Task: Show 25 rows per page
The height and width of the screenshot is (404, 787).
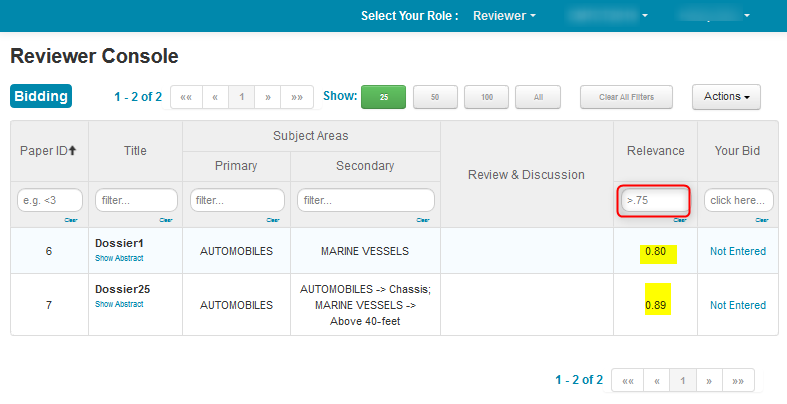Action: pyautogui.click(x=383, y=97)
